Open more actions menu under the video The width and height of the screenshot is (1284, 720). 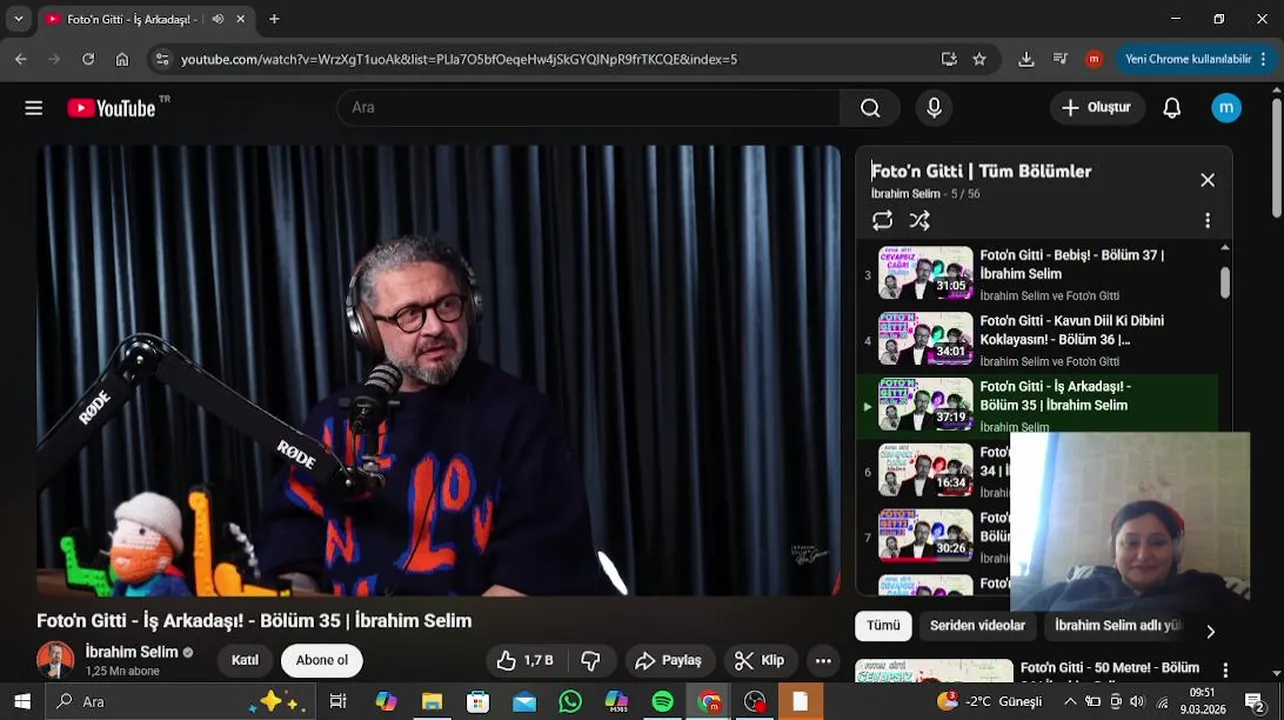tap(823, 660)
